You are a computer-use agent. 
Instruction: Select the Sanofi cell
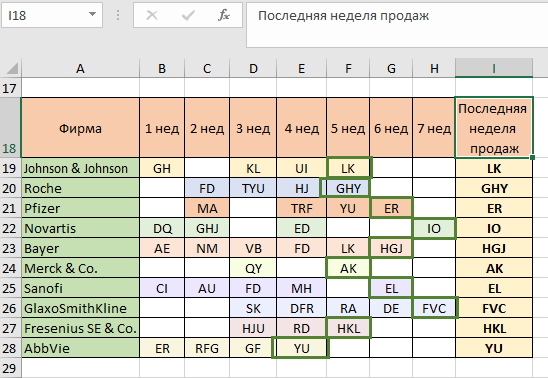tap(80, 288)
